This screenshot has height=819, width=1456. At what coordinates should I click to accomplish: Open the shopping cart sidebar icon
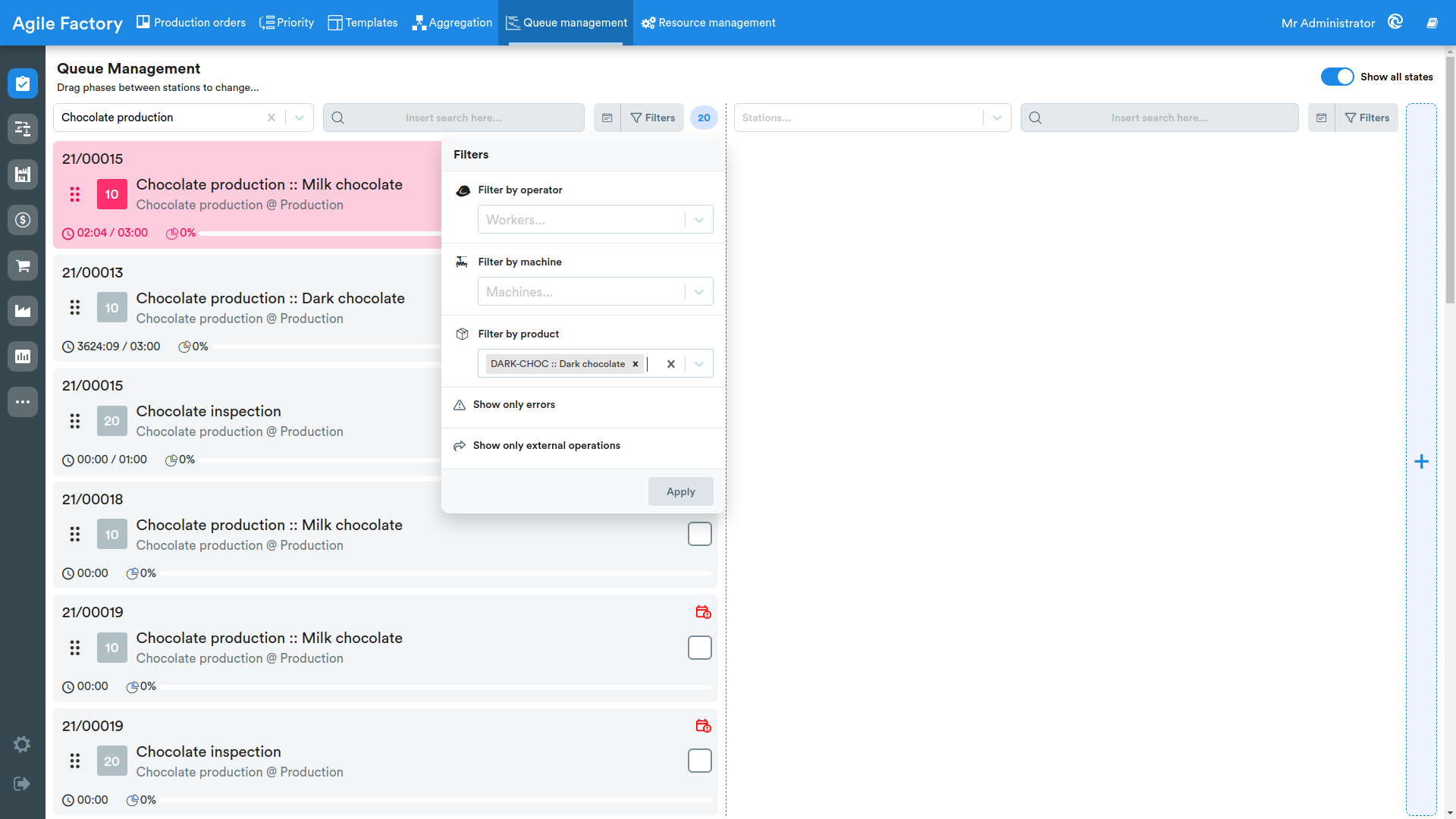point(23,265)
